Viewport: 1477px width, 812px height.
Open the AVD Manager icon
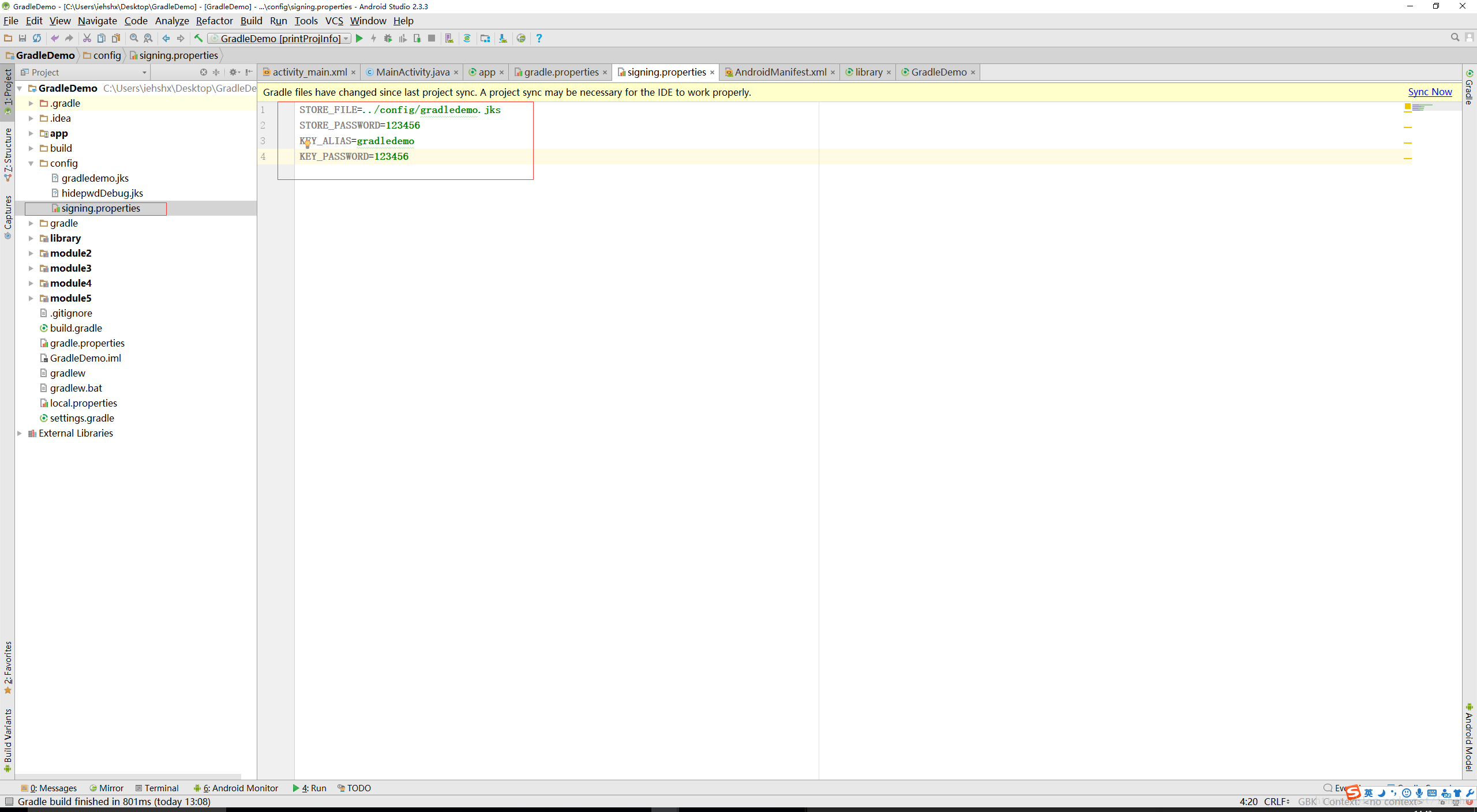[x=449, y=38]
